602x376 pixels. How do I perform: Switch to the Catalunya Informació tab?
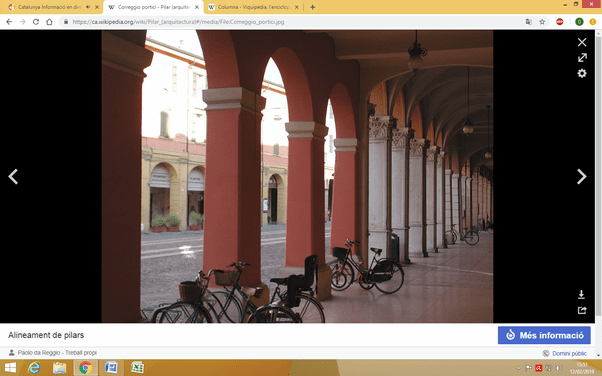pyautogui.click(x=49, y=7)
